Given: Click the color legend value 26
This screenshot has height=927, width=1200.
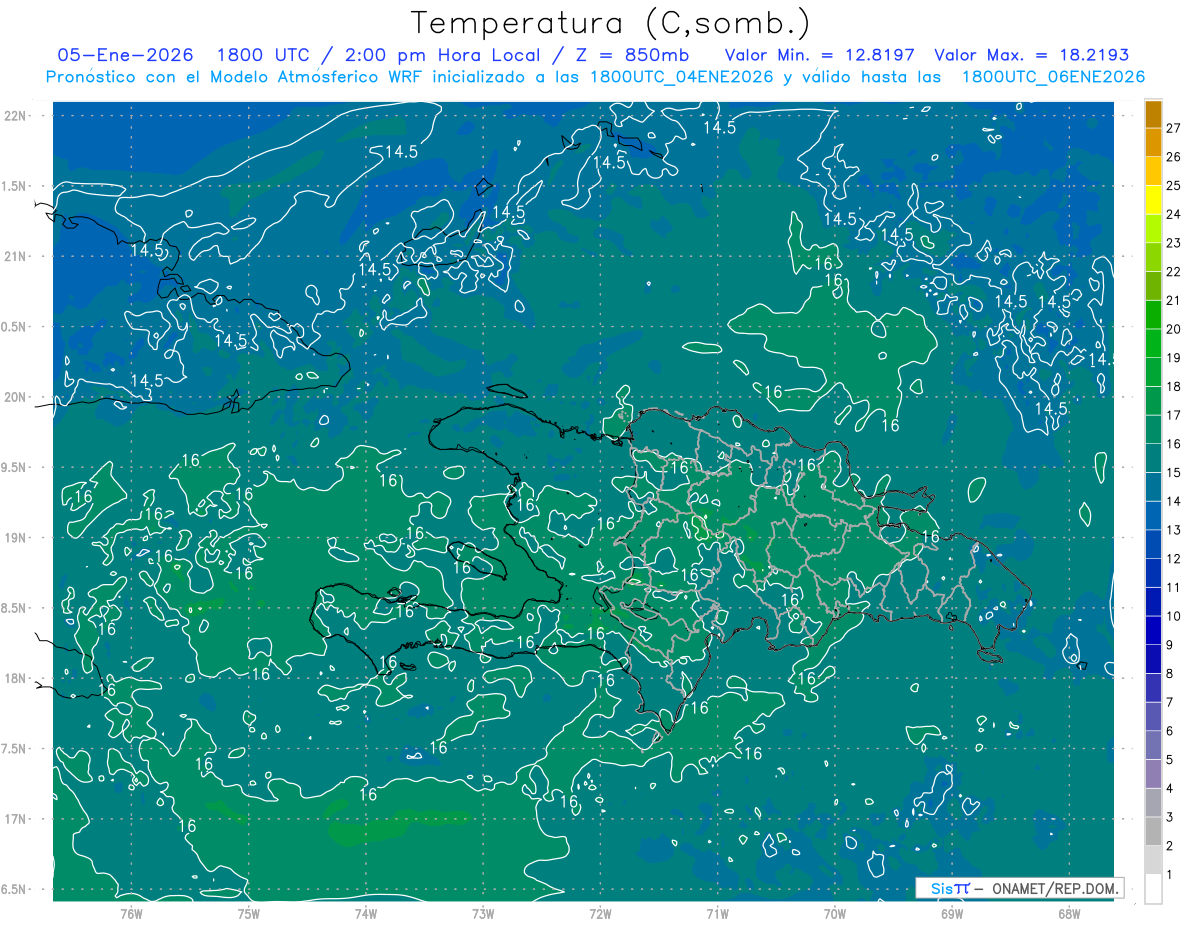Looking at the screenshot, I should pyautogui.click(x=1174, y=157).
